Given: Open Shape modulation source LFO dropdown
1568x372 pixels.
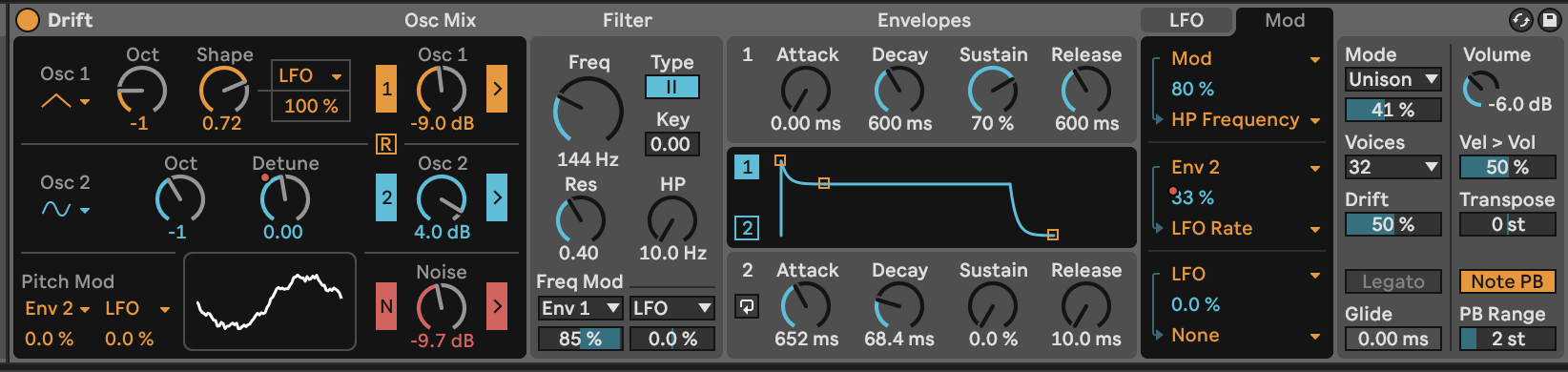Looking at the screenshot, I should tap(311, 75).
